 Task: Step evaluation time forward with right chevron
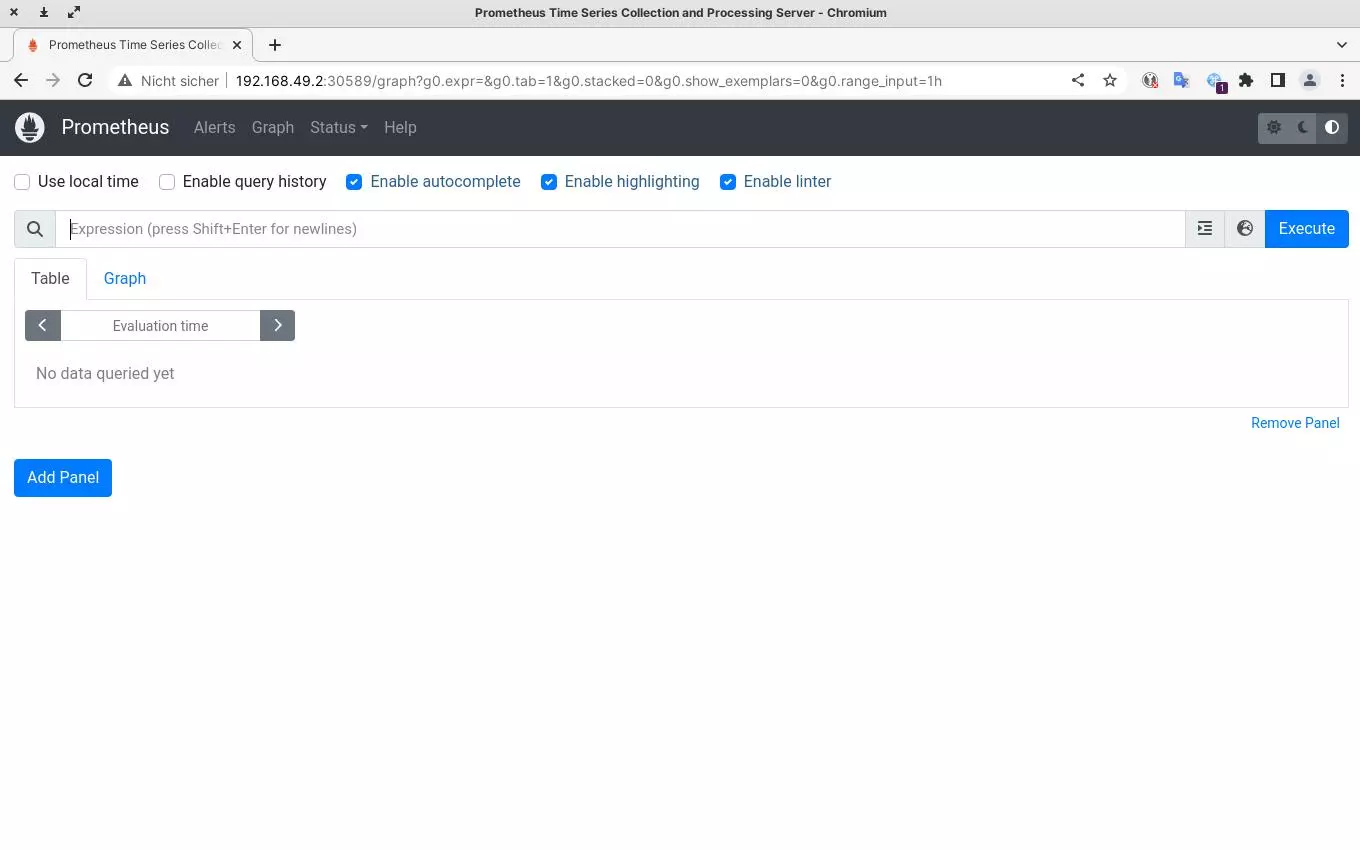tap(277, 326)
